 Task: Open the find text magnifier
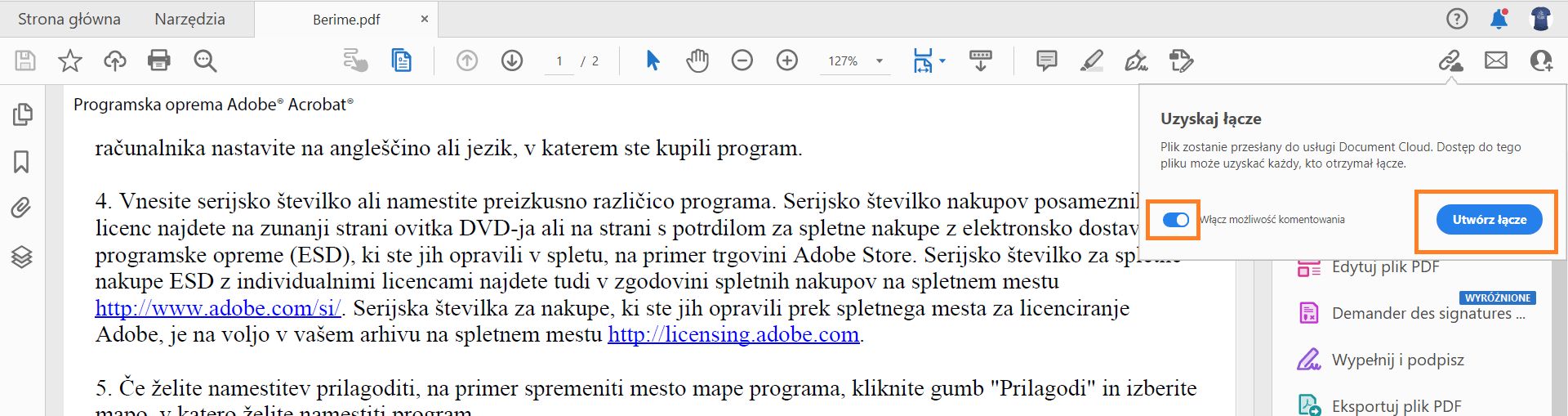(x=205, y=60)
